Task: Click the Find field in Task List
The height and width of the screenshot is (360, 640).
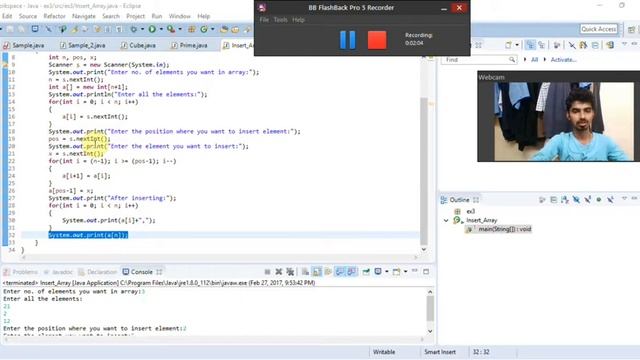Action: click(x=479, y=60)
